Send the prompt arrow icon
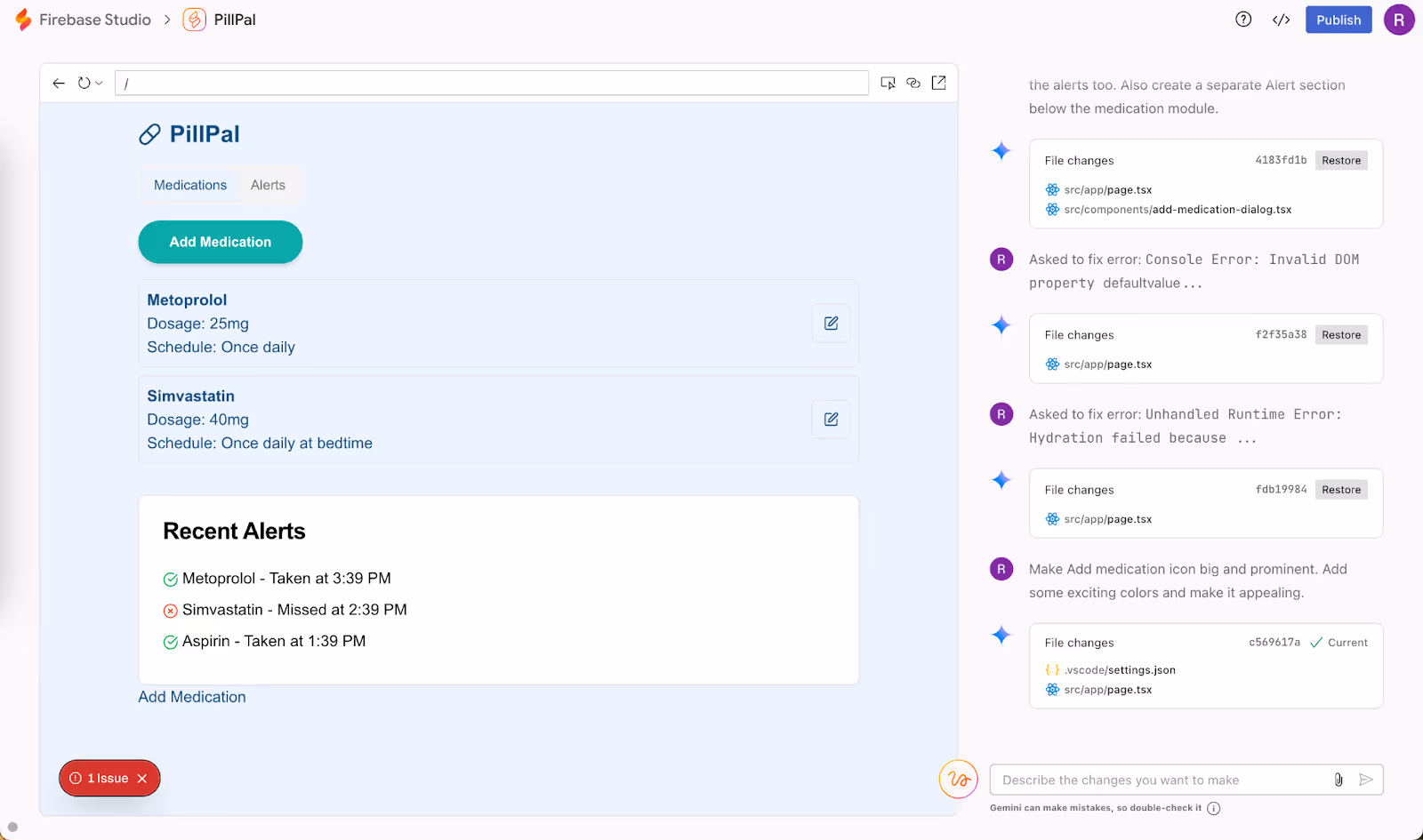 coord(1366,780)
